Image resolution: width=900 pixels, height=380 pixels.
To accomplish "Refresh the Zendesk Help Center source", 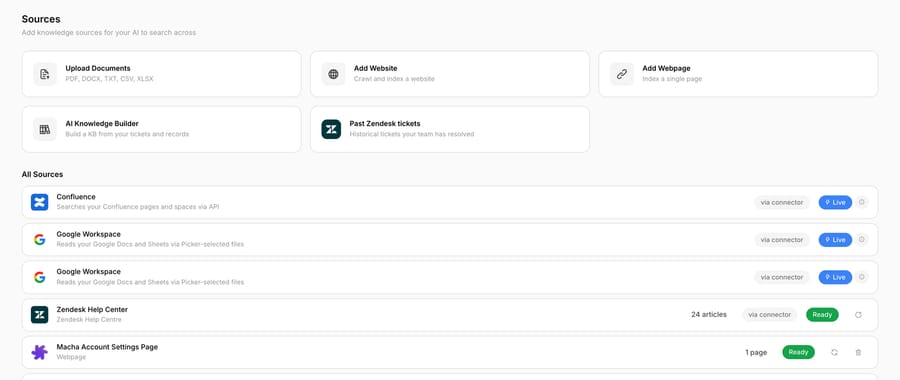I will pyautogui.click(x=858, y=315).
